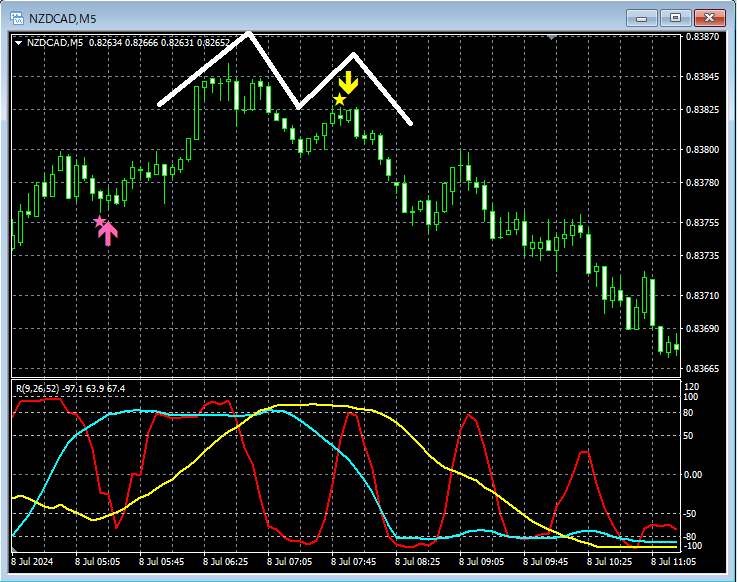Click the 8 Jul 06:25 time label
Screen dimensions: 738x582
click(225, 562)
